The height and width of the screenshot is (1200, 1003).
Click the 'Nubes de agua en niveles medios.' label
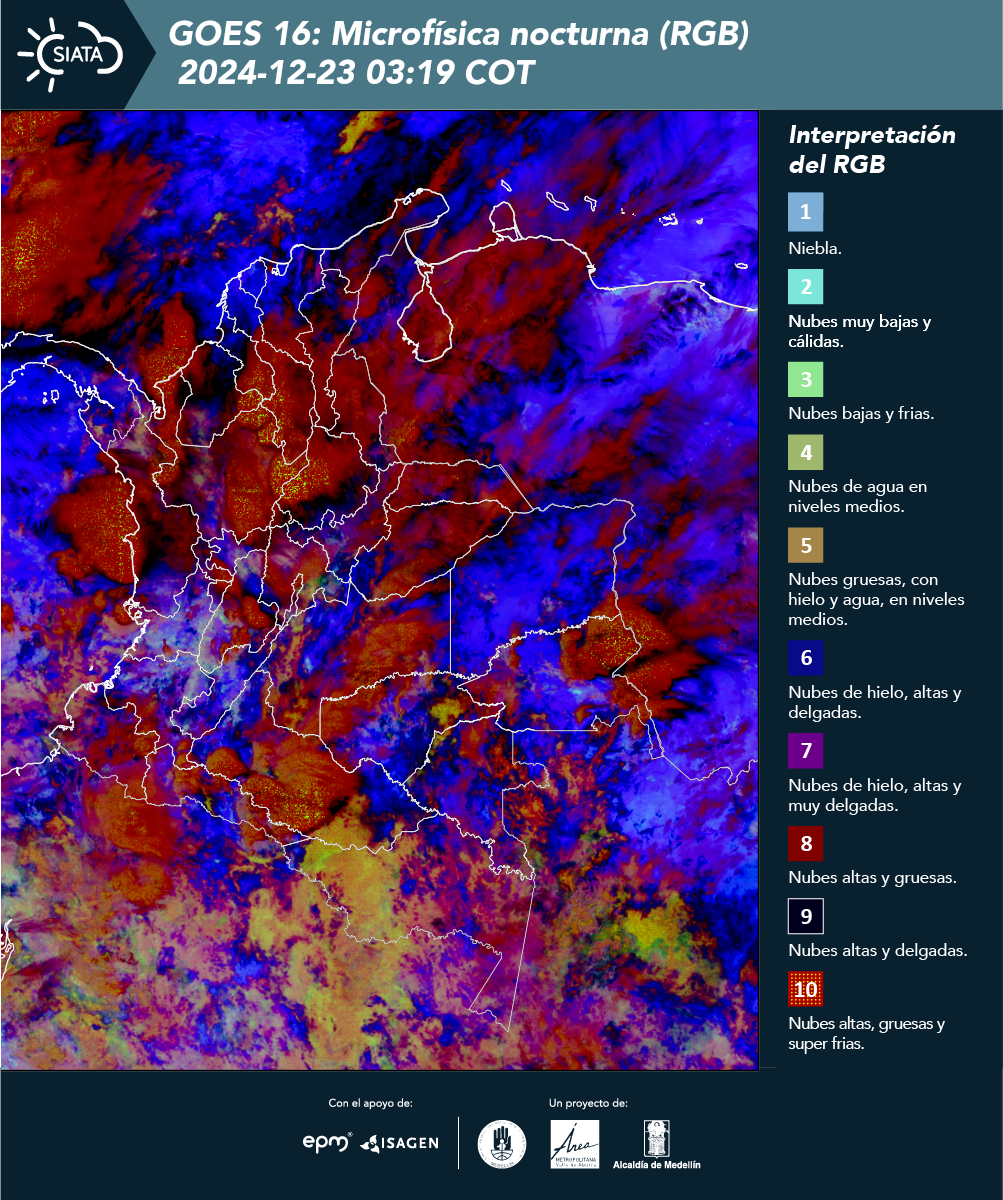[857, 497]
